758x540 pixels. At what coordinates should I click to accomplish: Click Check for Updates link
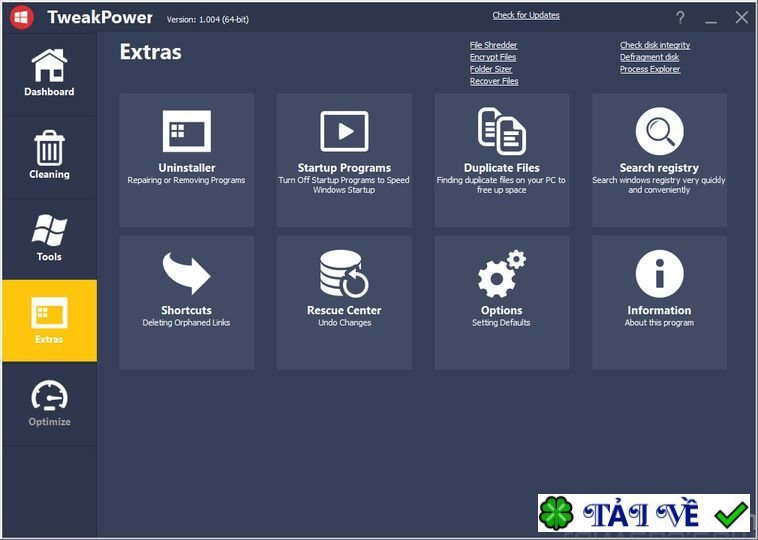[526, 15]
